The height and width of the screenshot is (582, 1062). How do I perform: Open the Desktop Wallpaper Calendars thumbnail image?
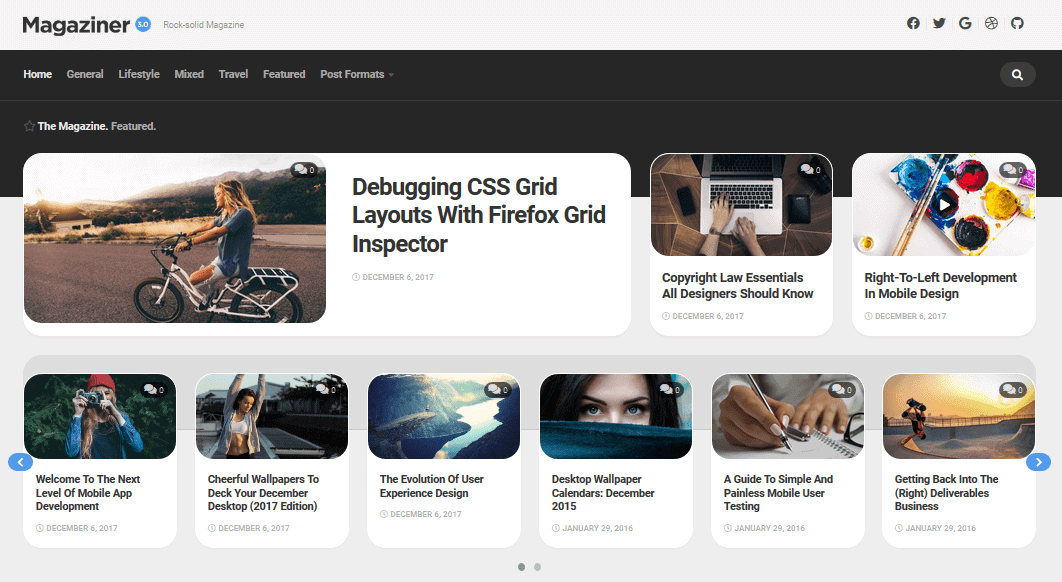(x=615, y=416)
